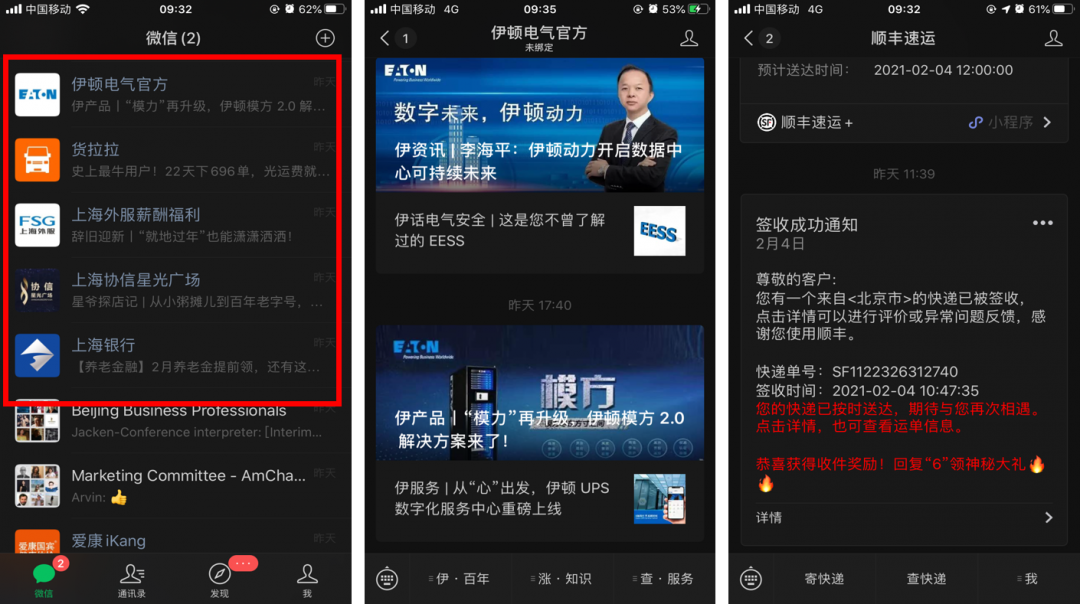Viewport: 1080px width, 604px height.
Task: Tap the profile icon atop 伊顿电气官方
Action: point(689,38)
